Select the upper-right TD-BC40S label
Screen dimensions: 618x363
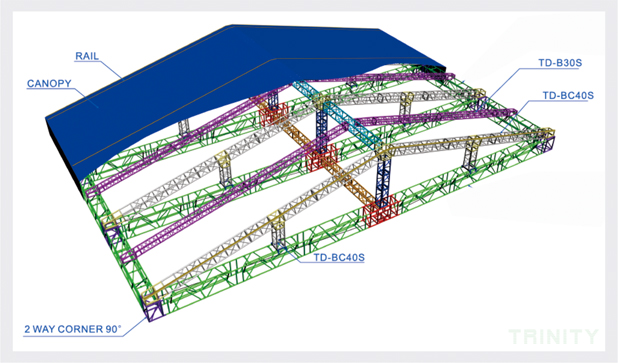pos(568,95)
